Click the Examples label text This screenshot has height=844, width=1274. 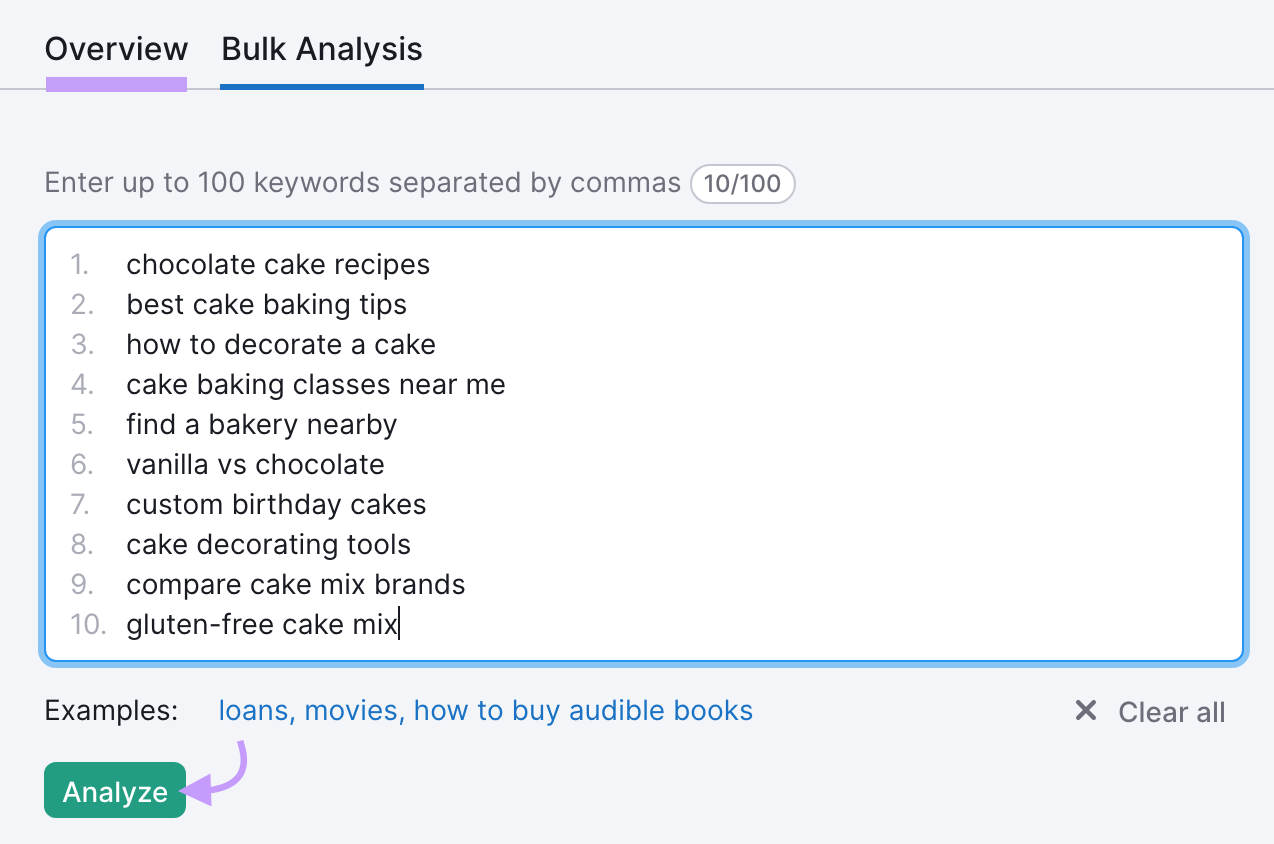(110, 710)
